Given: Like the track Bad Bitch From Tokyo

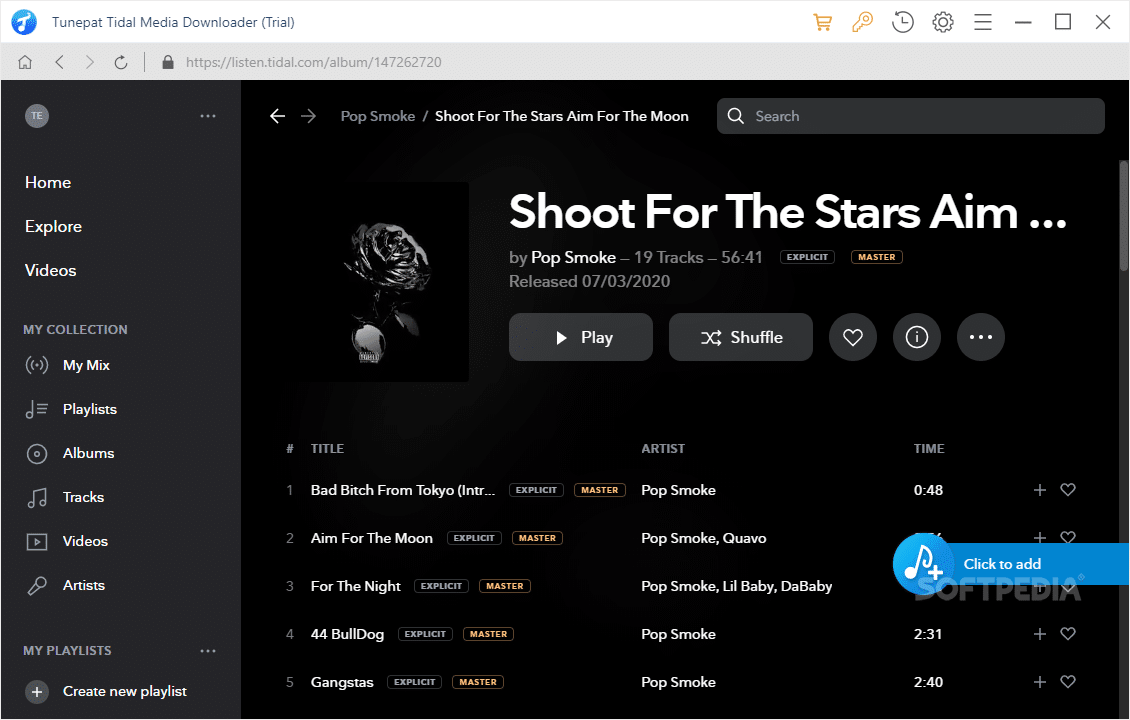Looking at the screenshot, I should tap(1068, 490).
